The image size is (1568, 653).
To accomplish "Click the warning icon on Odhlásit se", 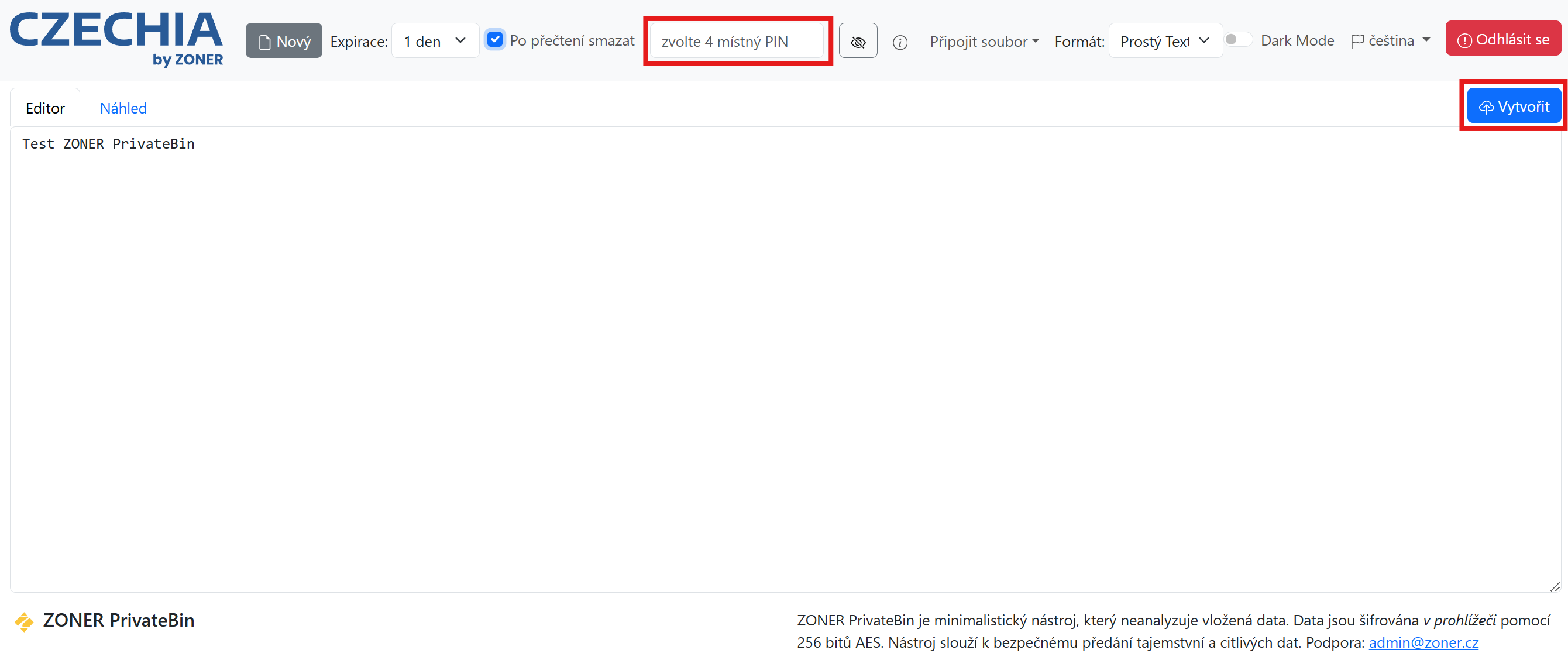I will pos(1464,40).
